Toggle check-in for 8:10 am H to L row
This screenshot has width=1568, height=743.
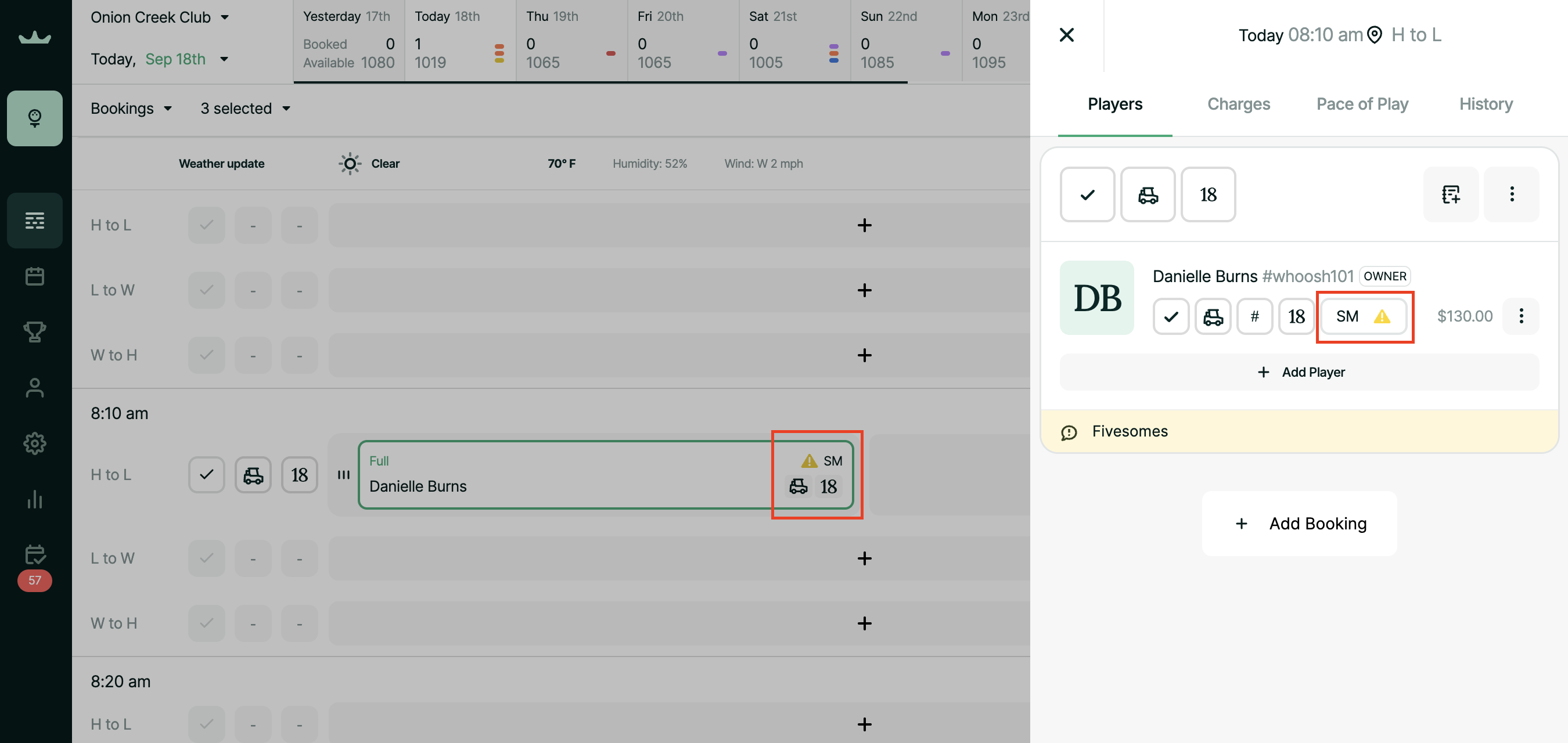point(206,475)
